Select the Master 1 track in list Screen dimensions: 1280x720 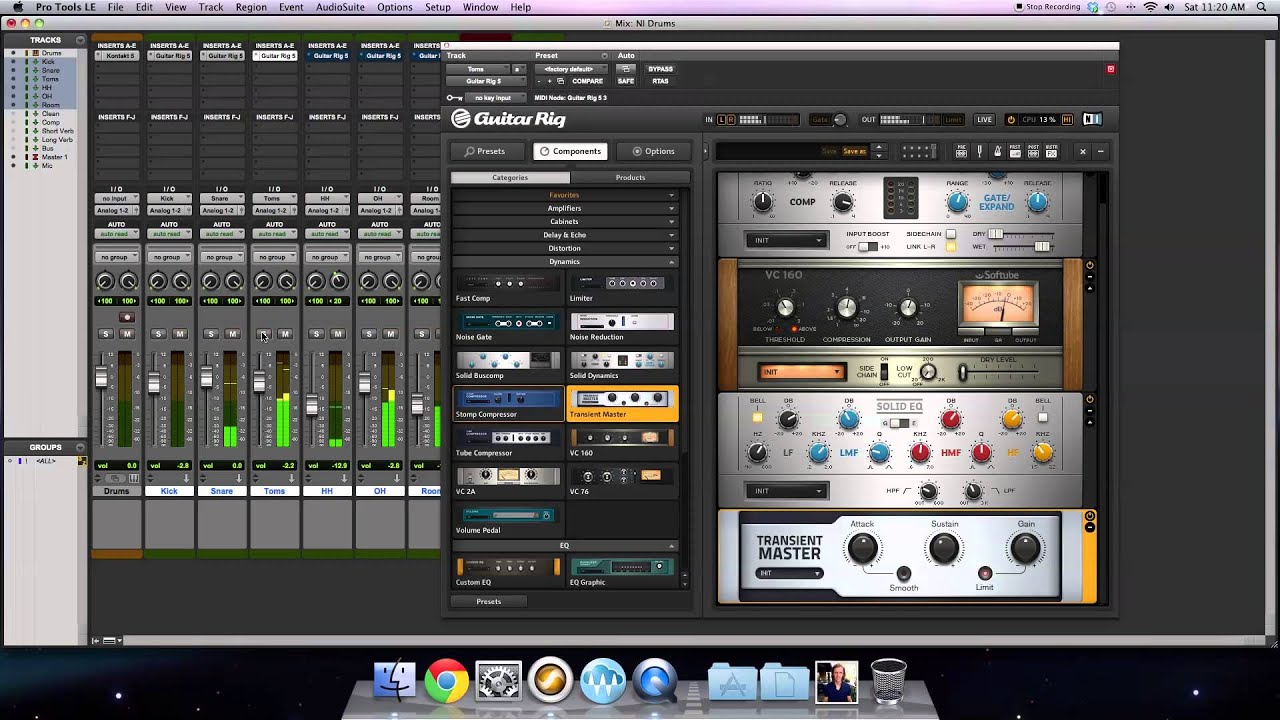click(54, 158)
